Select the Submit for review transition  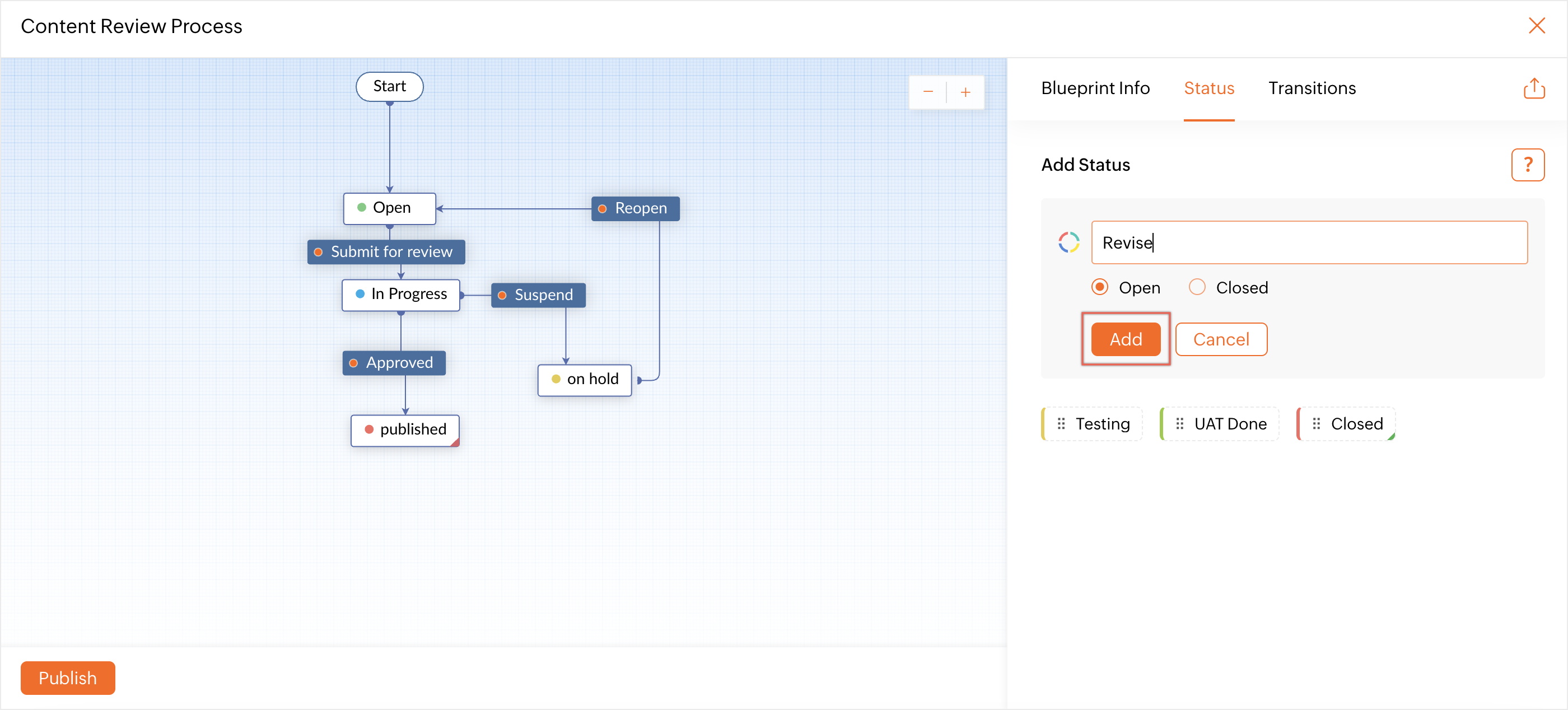(x=386, y=251)
